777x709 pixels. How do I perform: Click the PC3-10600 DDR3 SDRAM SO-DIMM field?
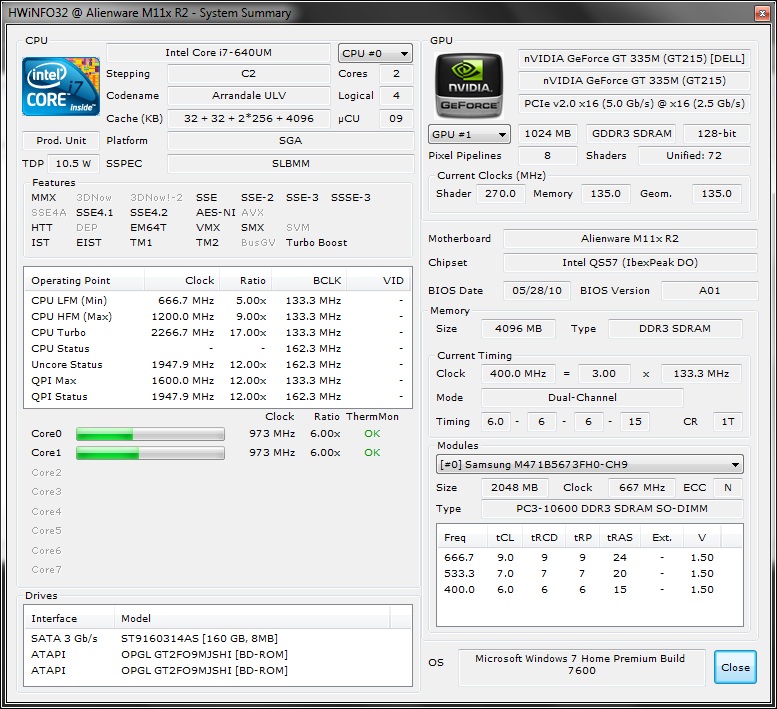612,509
